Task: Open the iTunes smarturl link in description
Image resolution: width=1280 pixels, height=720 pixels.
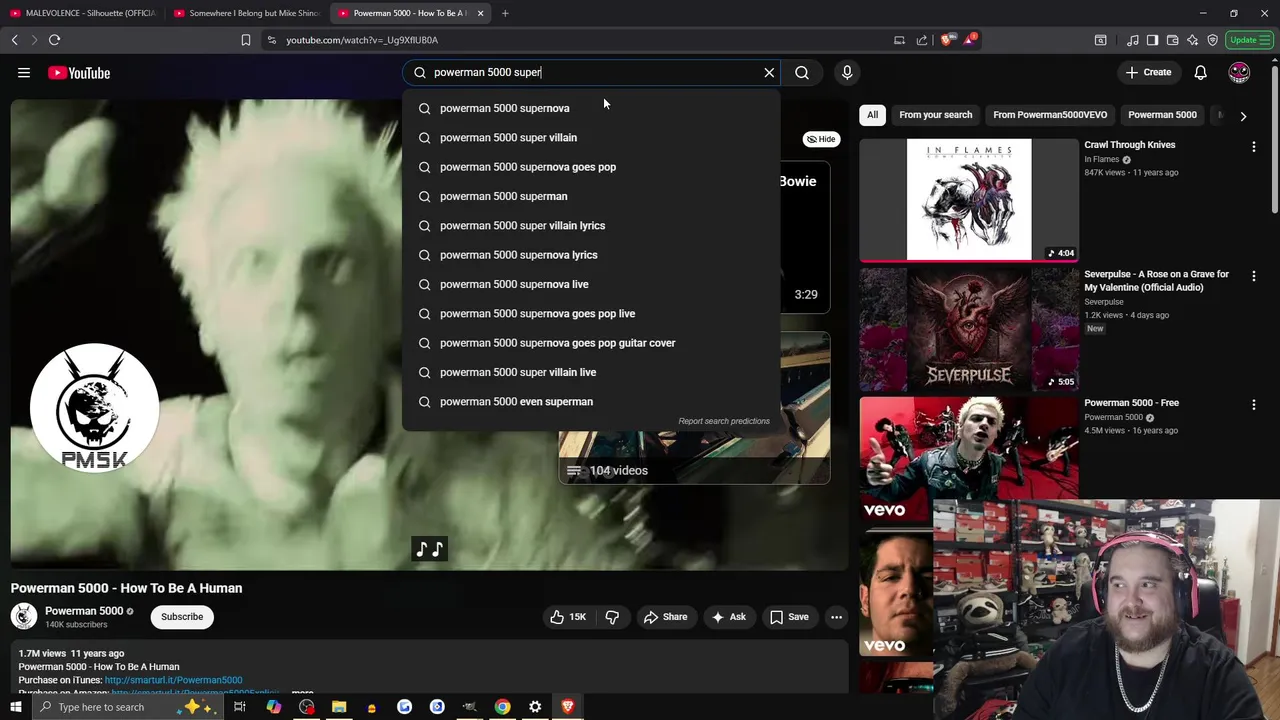Action: click(173, 680)
